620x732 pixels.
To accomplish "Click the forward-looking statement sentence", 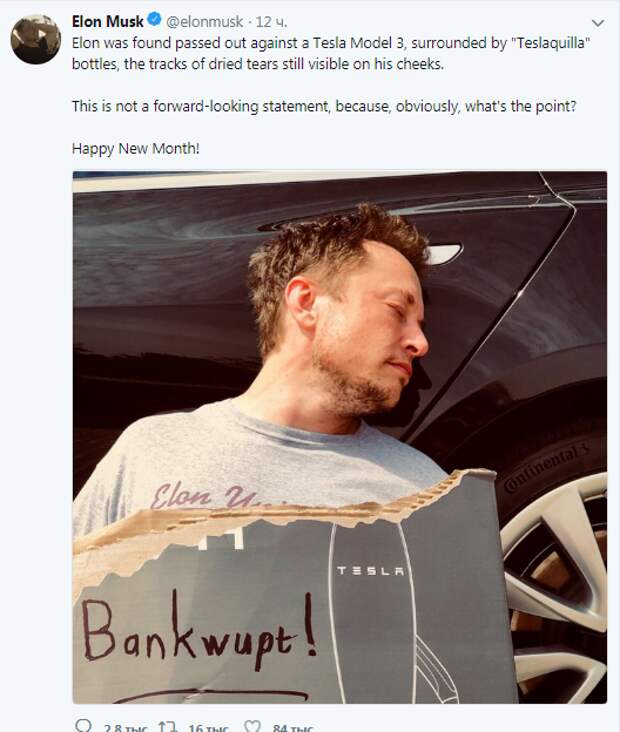I will [x=324, y=106].
